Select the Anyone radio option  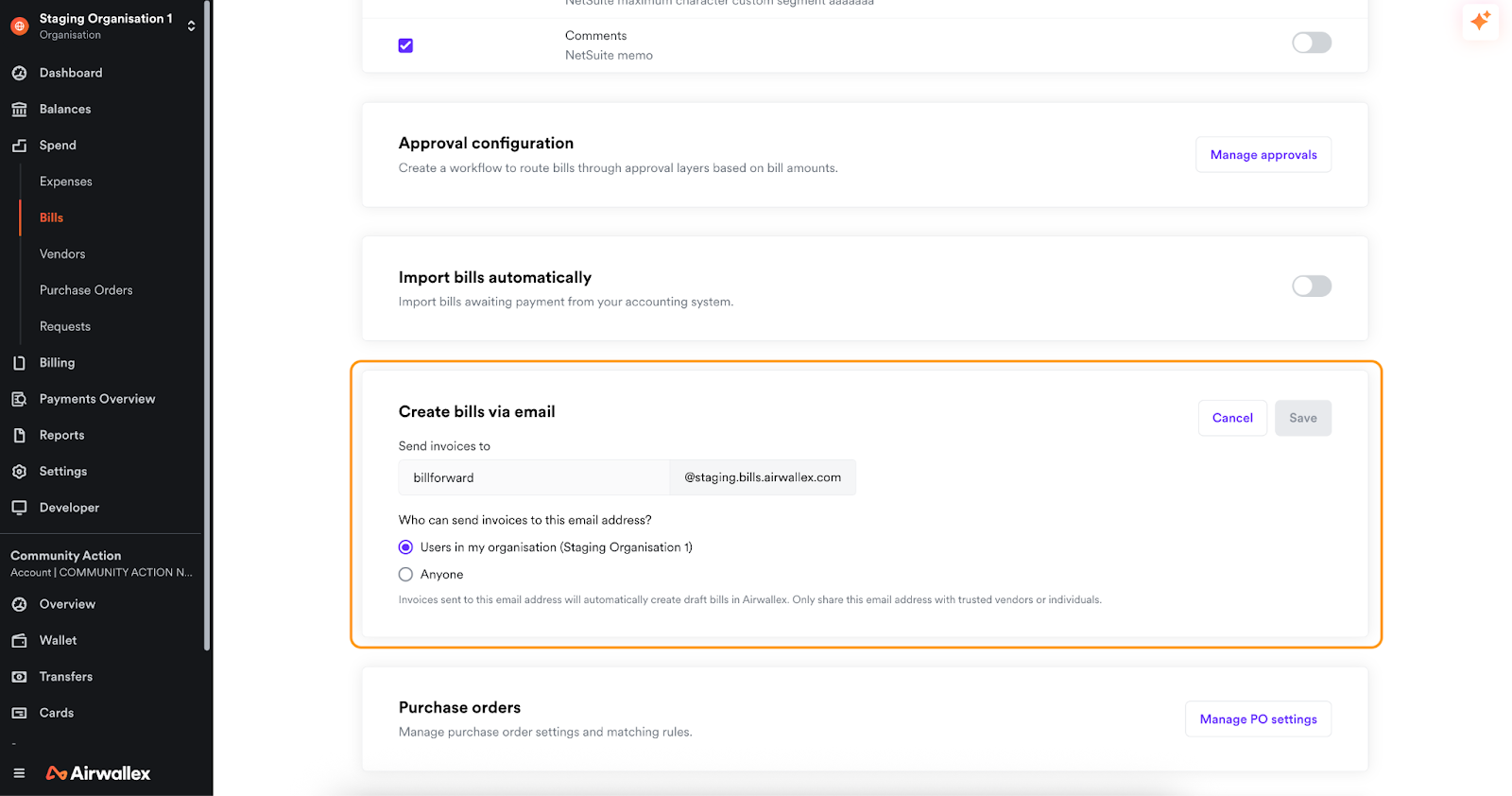pos(405,575)
